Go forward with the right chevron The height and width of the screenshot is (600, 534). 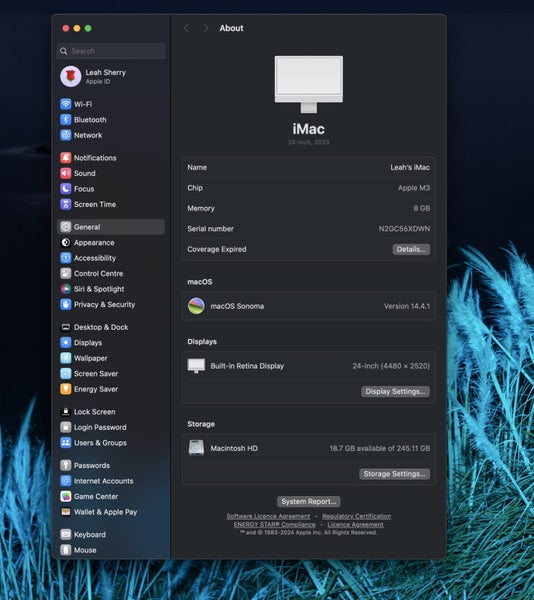coord(206,28)
